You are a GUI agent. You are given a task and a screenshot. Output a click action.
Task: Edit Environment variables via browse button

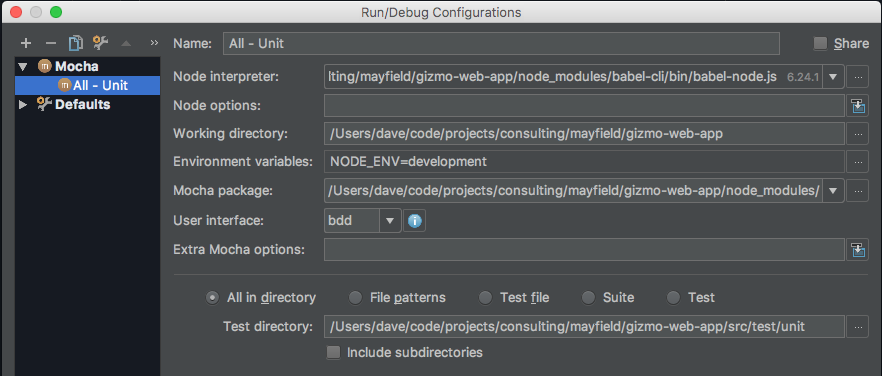pos(858,163)
